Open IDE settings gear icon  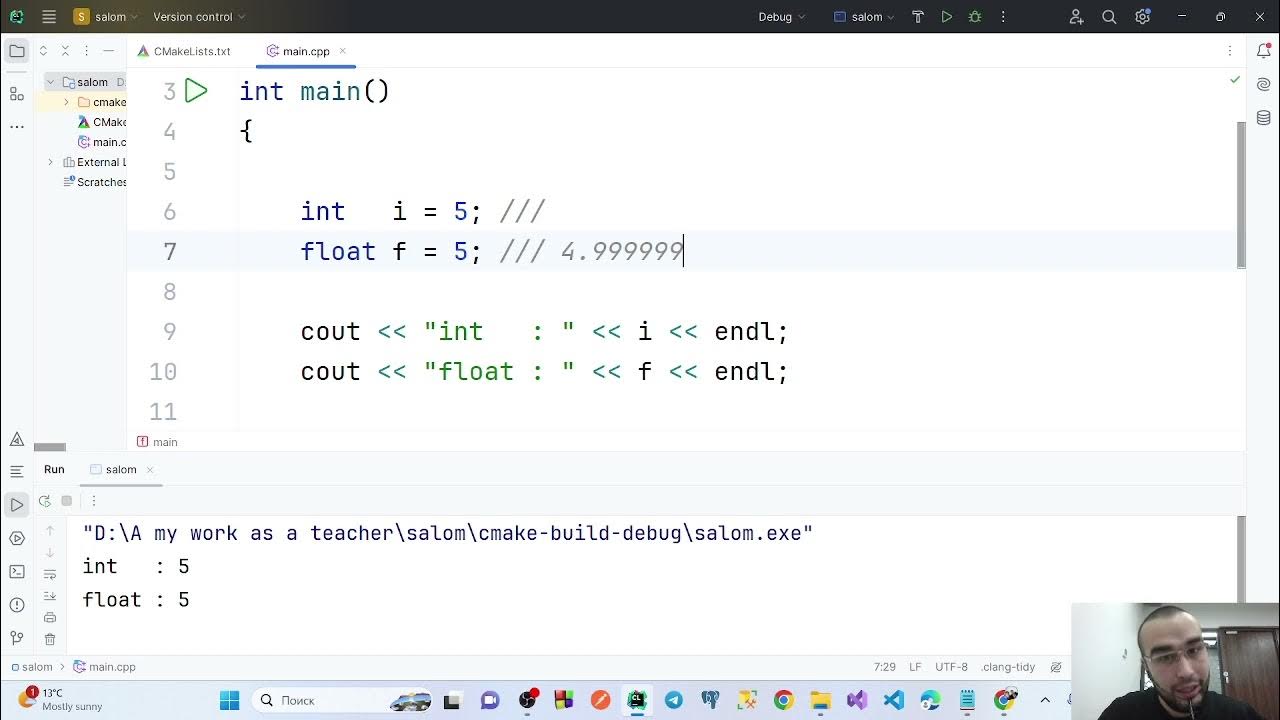(1142, 17)
